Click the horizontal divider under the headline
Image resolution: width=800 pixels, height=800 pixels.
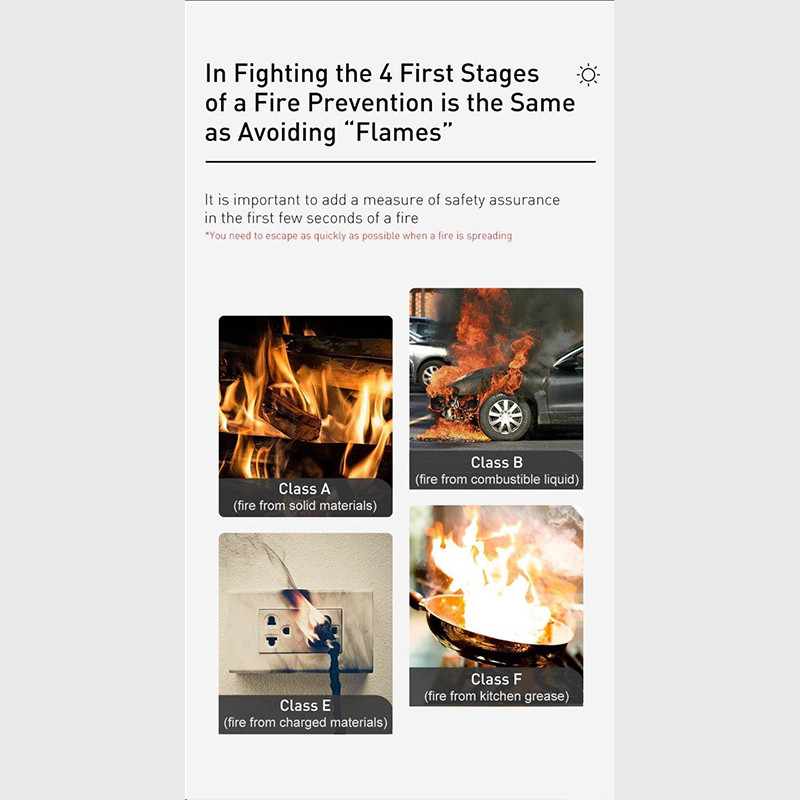click(x=401, y=162)
